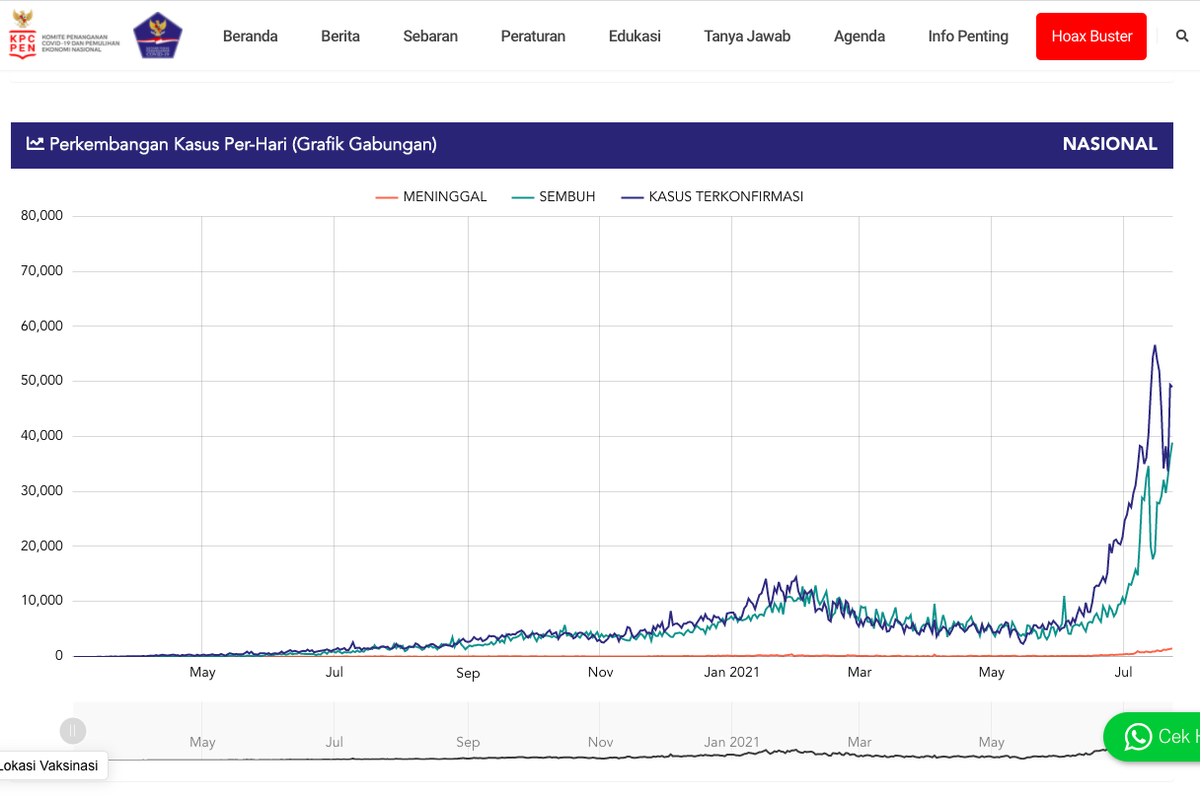Click the WhatsApp icon in green button
This screenshot has height=800, width=1200.
point(1138,737)
